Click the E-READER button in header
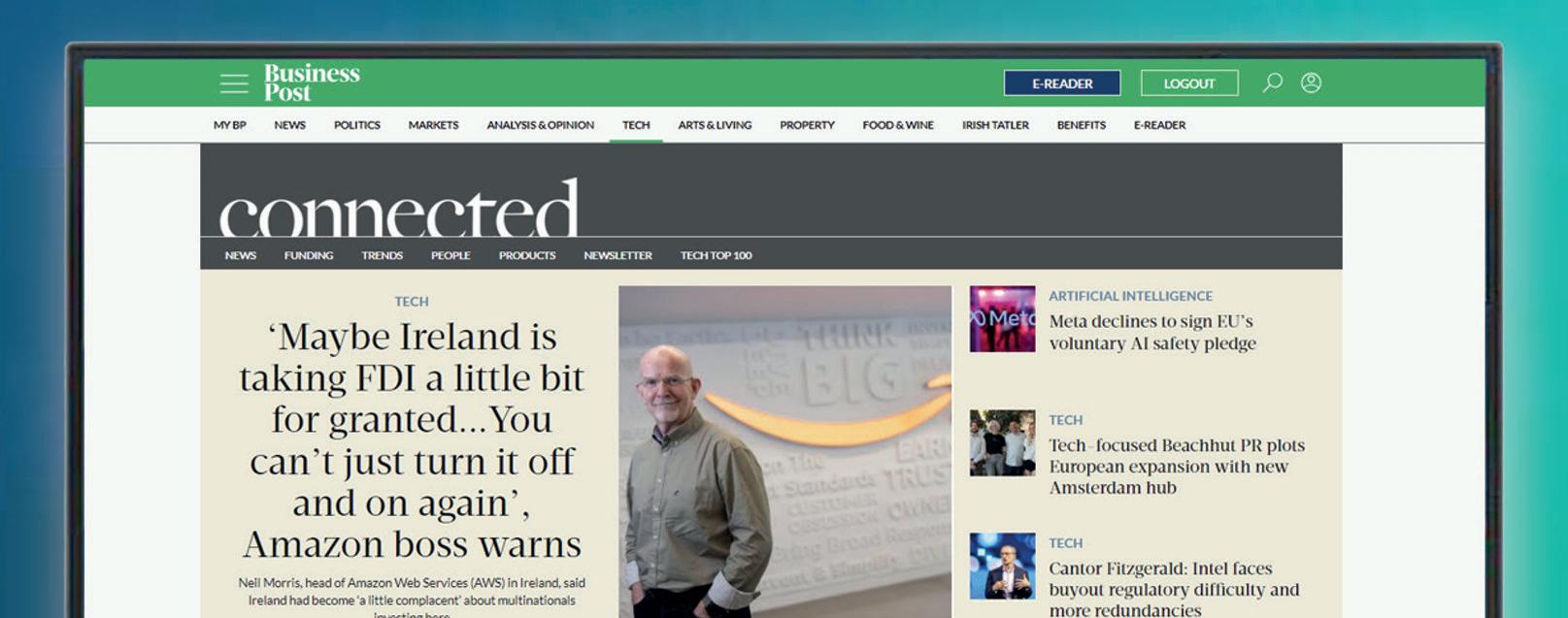Screen dimensions: 1568x618 tap(1062, 83)
